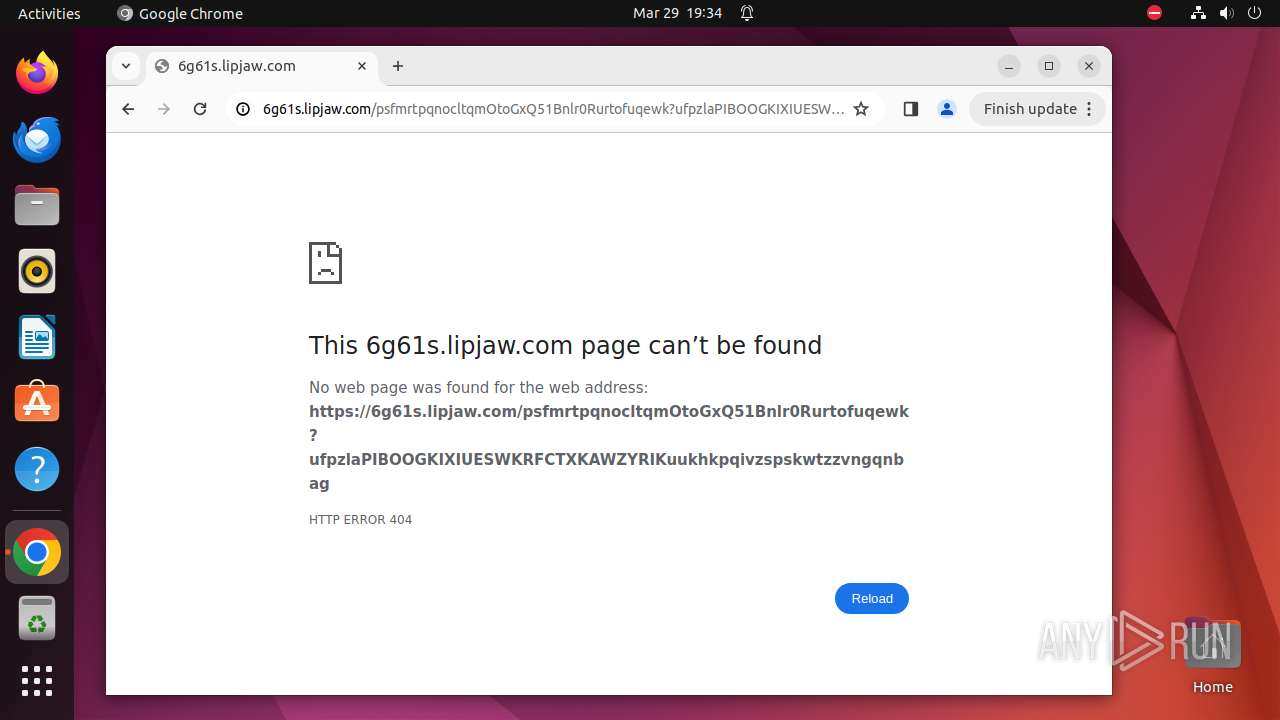Open Ubuntu Software in the dock

(x=37, y=403)
